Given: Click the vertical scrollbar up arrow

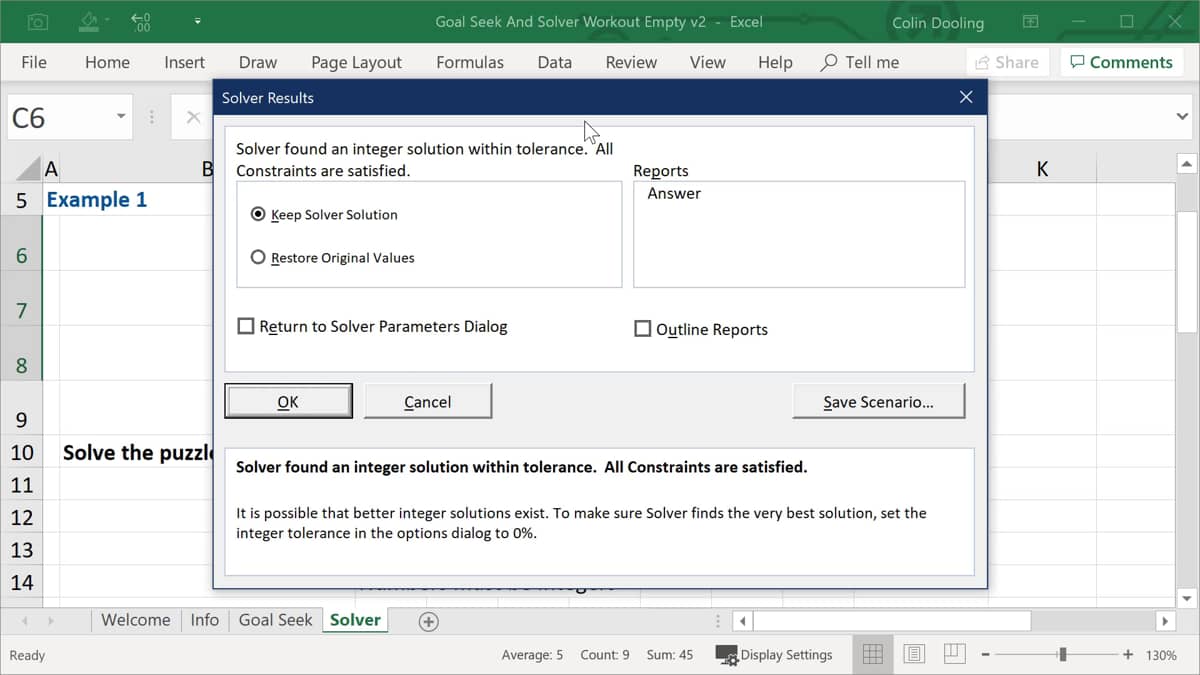Looking at the screenshot, I should [1187, 163].
